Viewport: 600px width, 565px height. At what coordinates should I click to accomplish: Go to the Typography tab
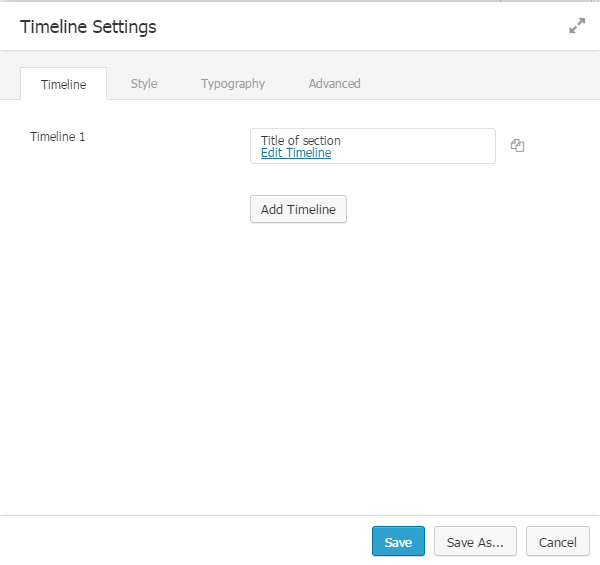(233, 84)
